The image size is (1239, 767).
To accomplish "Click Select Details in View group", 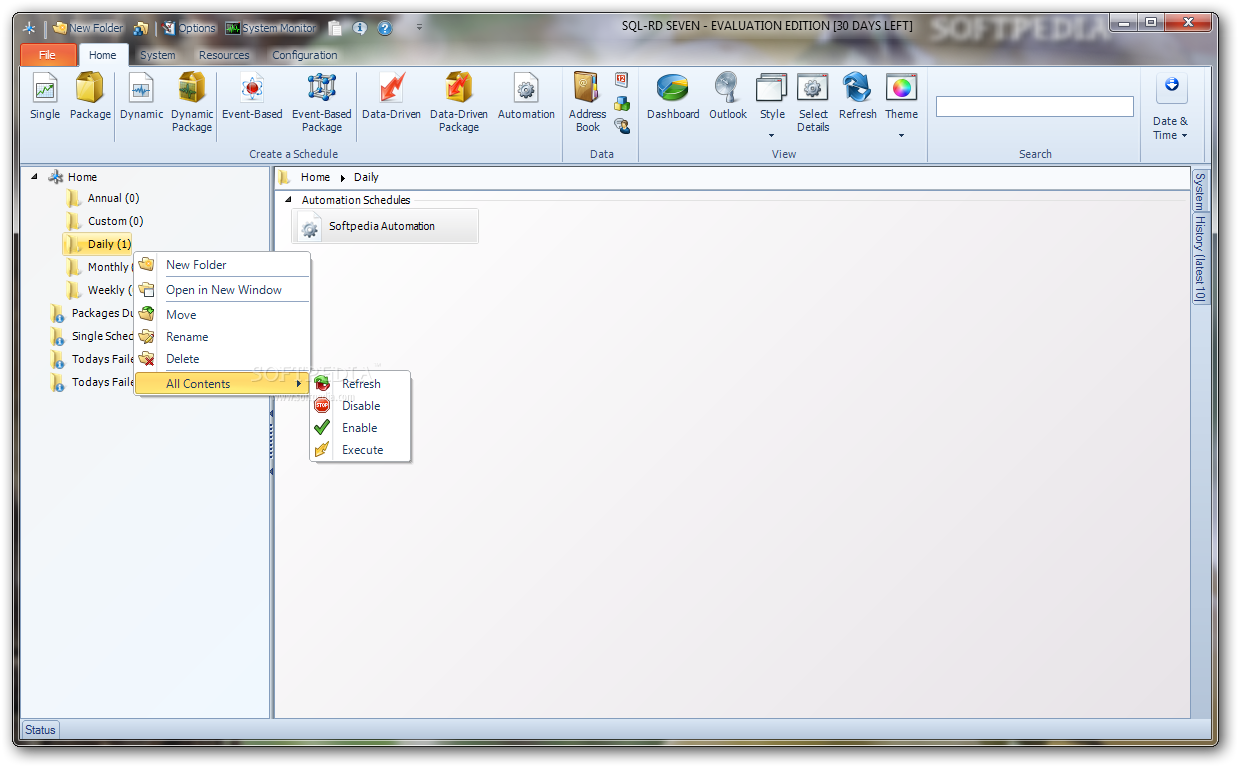I will (x=813, y=103).
